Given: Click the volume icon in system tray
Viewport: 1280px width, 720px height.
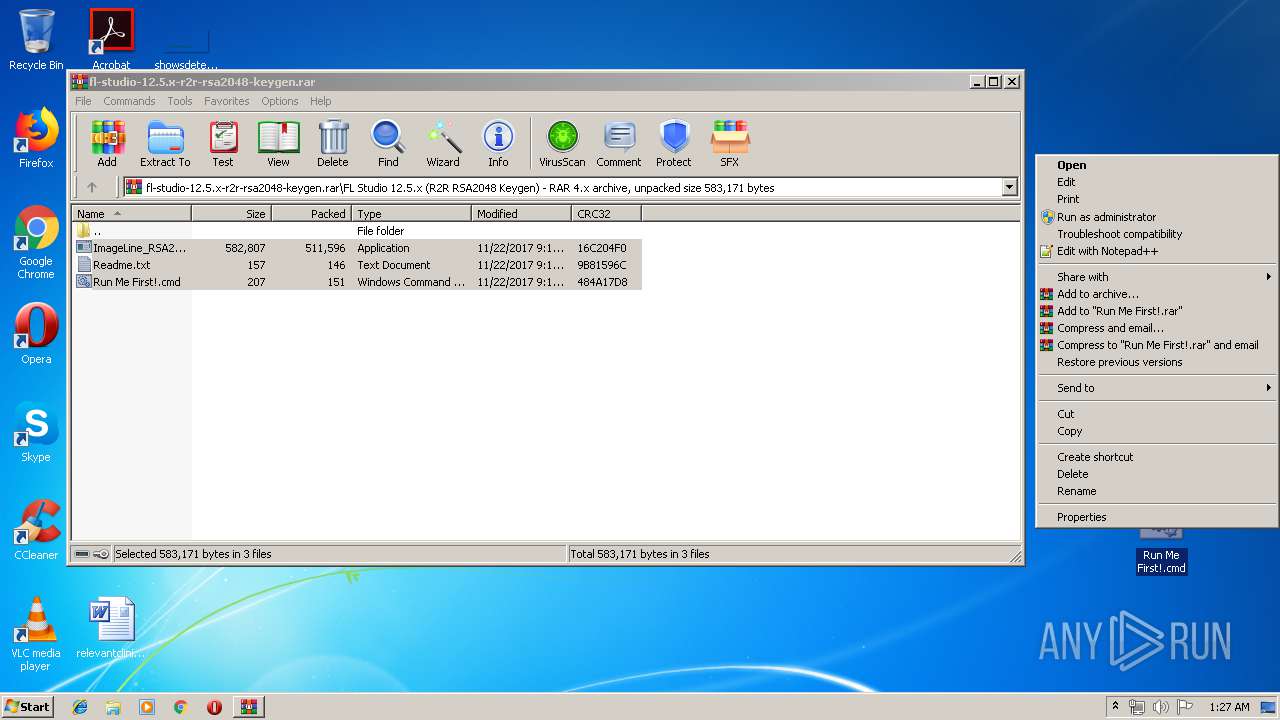Looking at the screenshot, I should (1160, 707).
